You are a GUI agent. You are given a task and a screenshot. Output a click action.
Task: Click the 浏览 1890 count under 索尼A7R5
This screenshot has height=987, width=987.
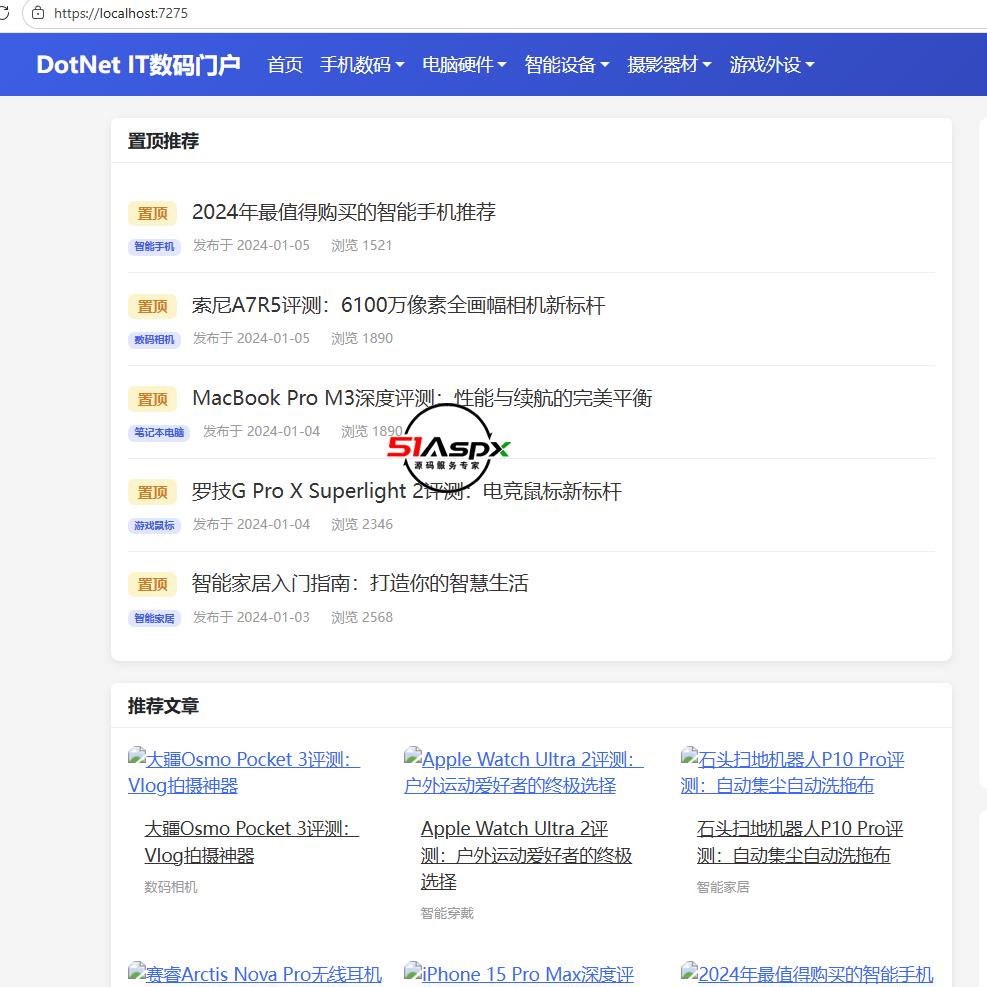pyautogui.click(x=362, y=339)
